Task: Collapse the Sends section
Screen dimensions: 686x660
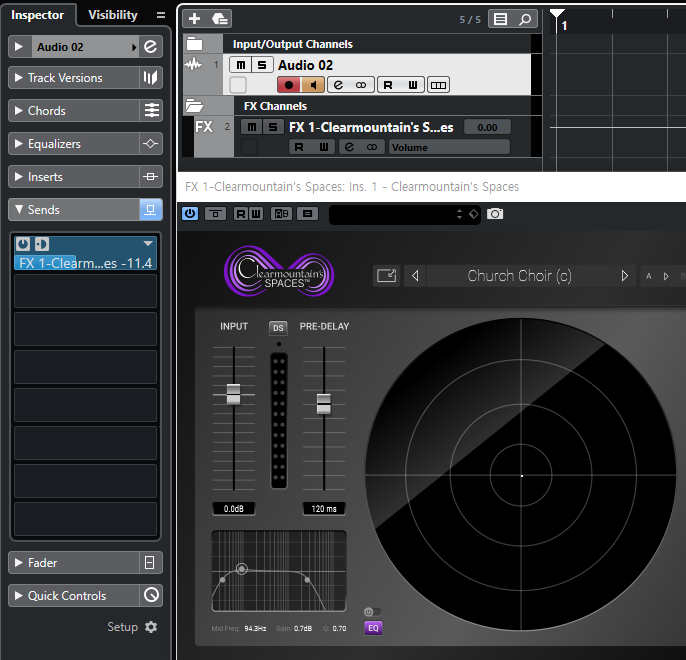Action: coord(18,209)
